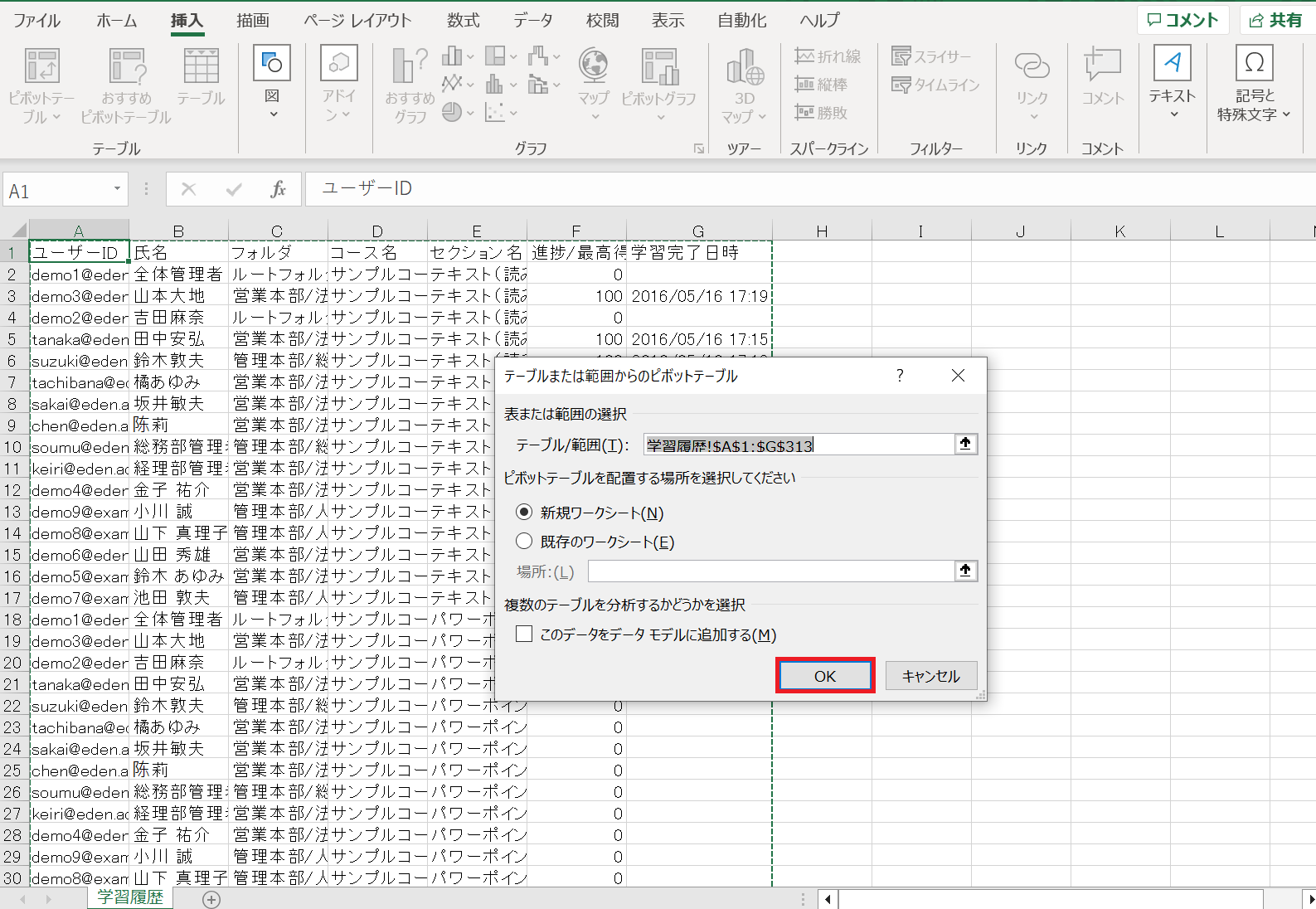
Task: Open the Help (ヘルプ) tab
Action: 819,20
